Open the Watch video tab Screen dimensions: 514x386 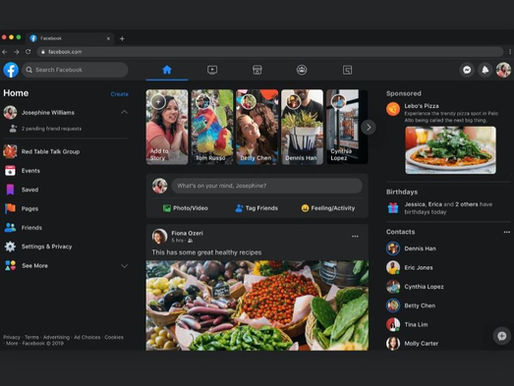pos(212,70)
